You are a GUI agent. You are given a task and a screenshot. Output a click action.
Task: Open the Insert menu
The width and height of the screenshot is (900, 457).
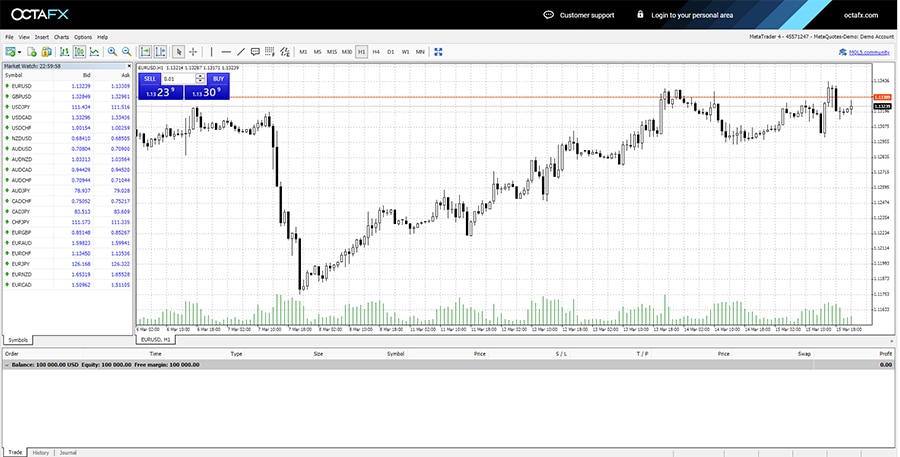click(x=41, y=37)
